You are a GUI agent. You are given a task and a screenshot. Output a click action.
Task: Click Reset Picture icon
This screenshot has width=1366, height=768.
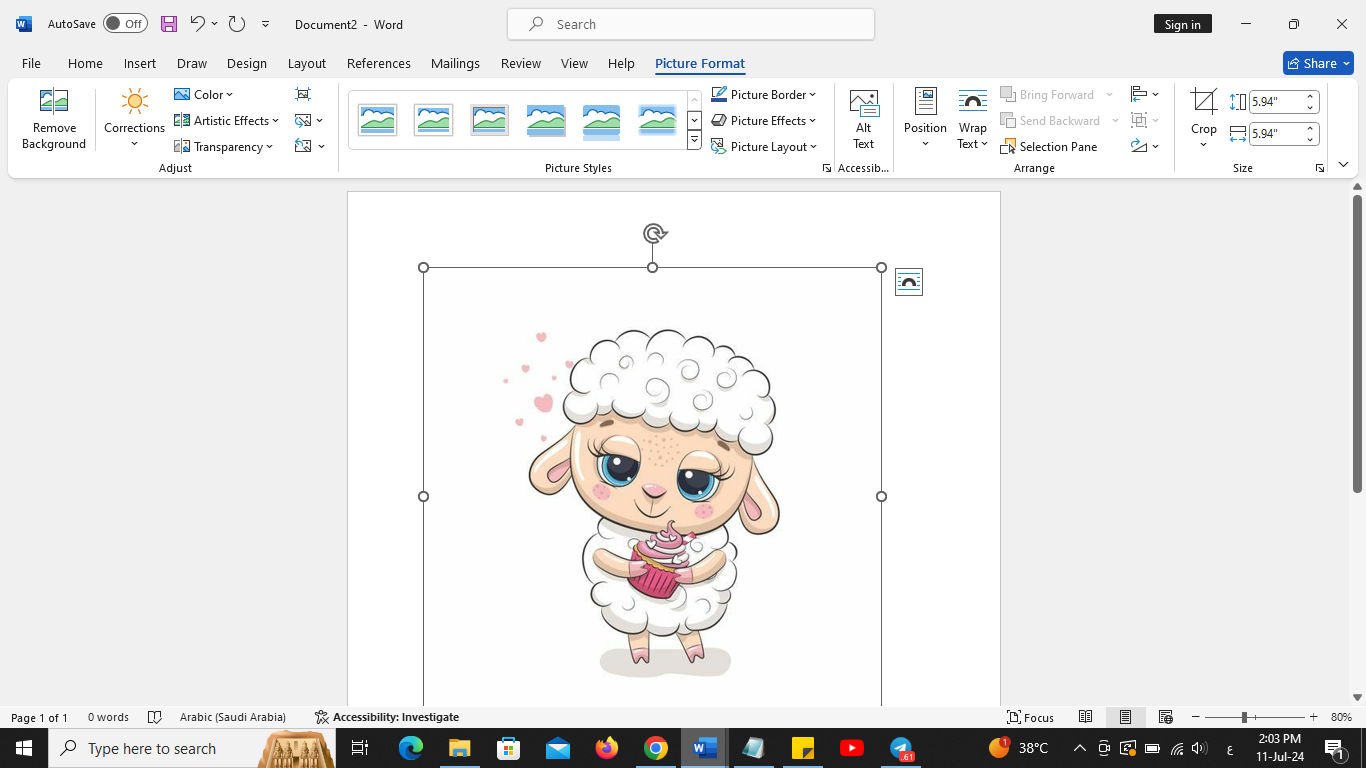click(x=309, y=146)
